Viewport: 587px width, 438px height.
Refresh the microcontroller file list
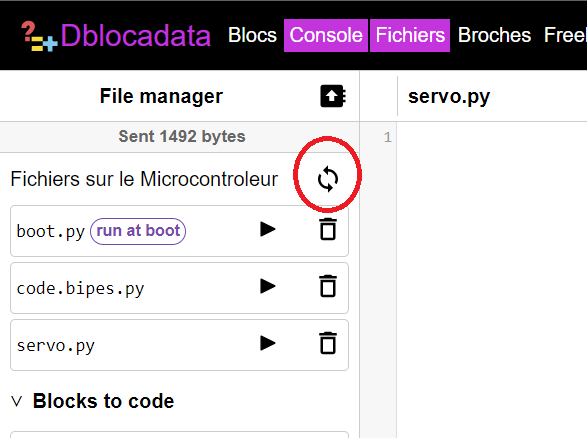328,179
